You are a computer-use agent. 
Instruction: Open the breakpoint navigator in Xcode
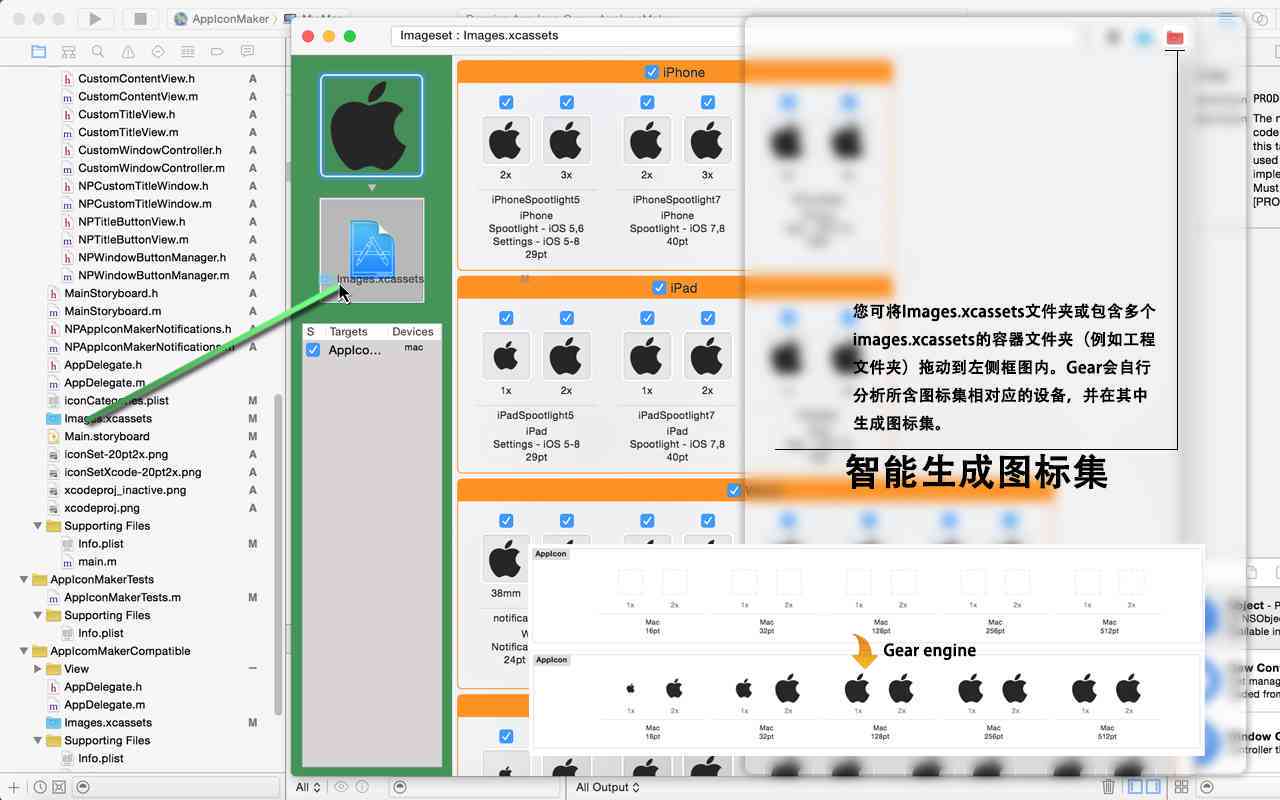[217, 51]
